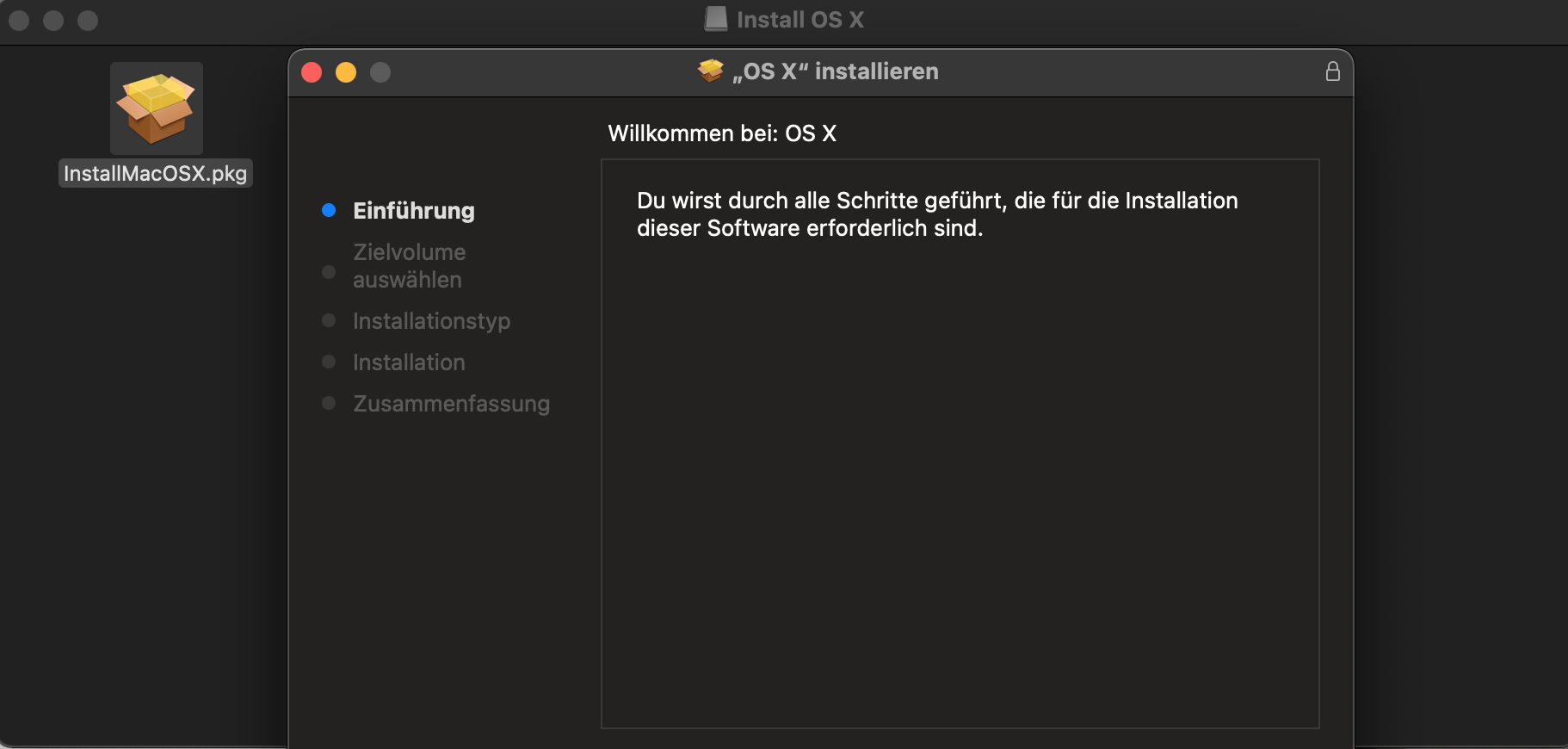The width and height of the screenshot is (1568, 749).
Task: Click the welcome text starting with Du wirst
Action: [936, 214]
